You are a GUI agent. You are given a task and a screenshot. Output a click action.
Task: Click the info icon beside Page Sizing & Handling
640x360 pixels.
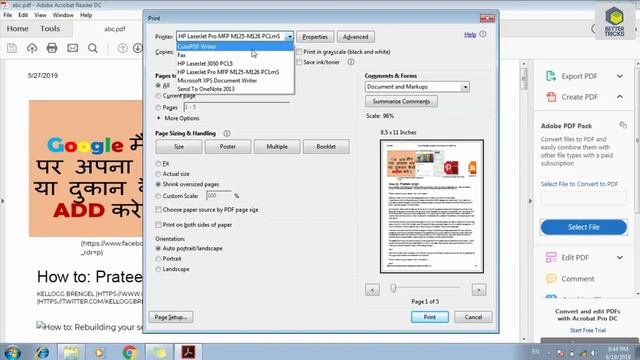227,133
